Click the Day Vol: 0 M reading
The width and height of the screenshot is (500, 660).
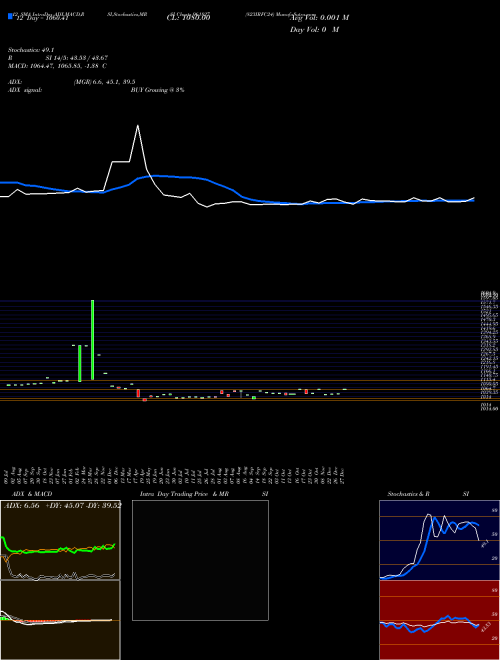pos(314,30)
